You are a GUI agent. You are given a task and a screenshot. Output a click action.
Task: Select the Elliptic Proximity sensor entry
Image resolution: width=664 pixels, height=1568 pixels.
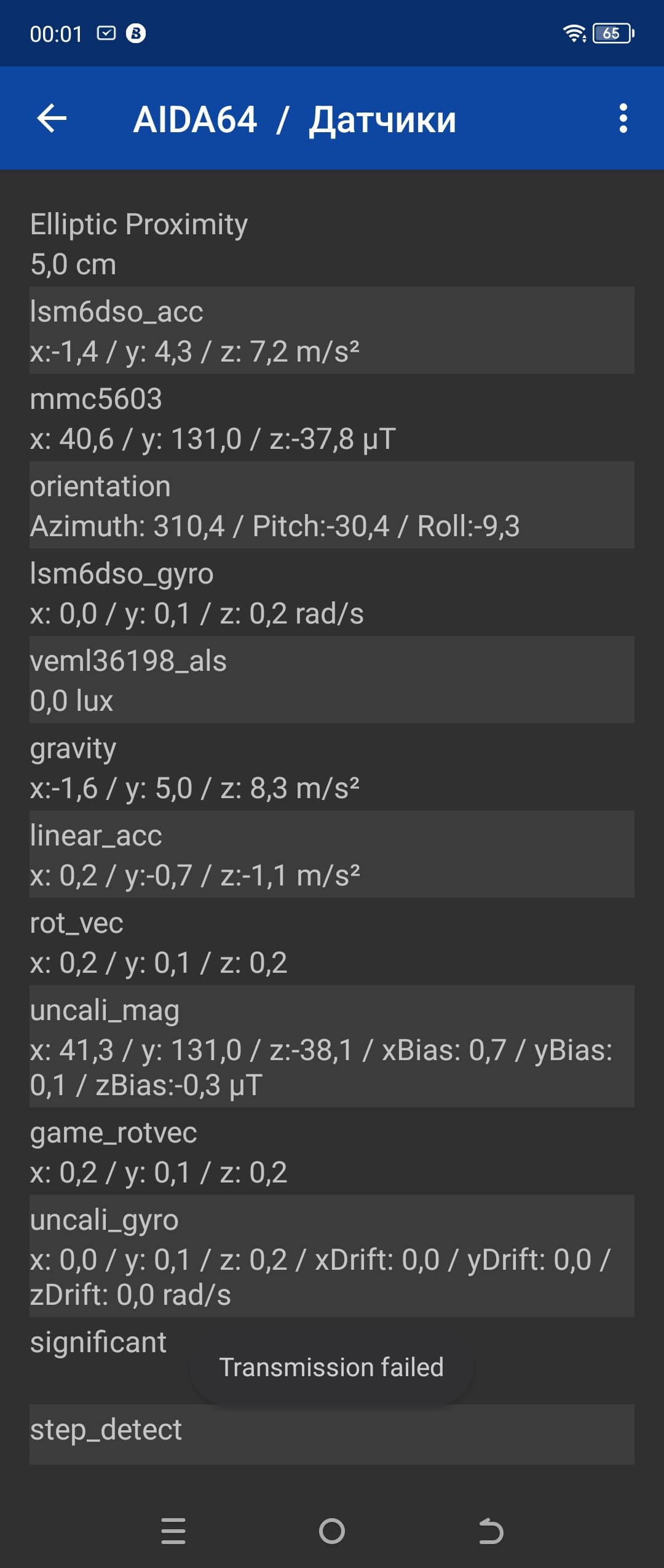click(331, 244)
